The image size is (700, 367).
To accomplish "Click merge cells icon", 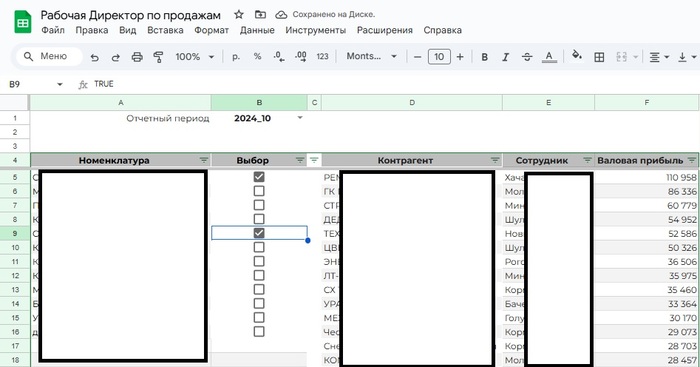I will (x=621, y=57).
